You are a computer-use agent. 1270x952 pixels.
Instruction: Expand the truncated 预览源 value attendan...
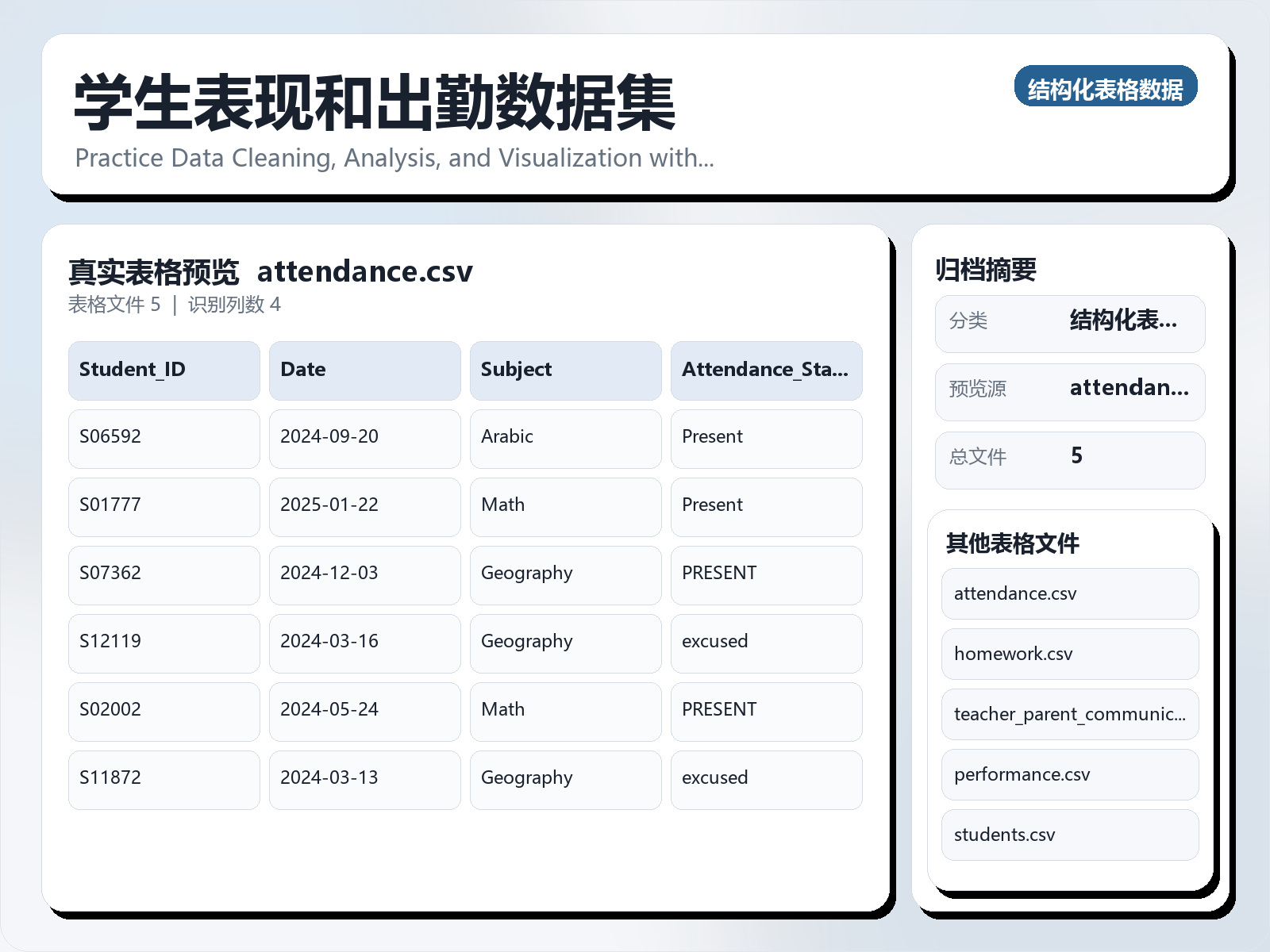1130,390
